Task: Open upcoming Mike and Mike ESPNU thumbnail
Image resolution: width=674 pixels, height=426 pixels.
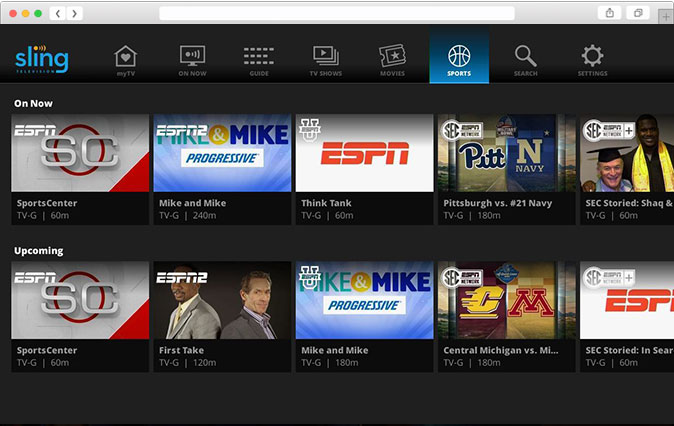Action: [x=365, y=300]
